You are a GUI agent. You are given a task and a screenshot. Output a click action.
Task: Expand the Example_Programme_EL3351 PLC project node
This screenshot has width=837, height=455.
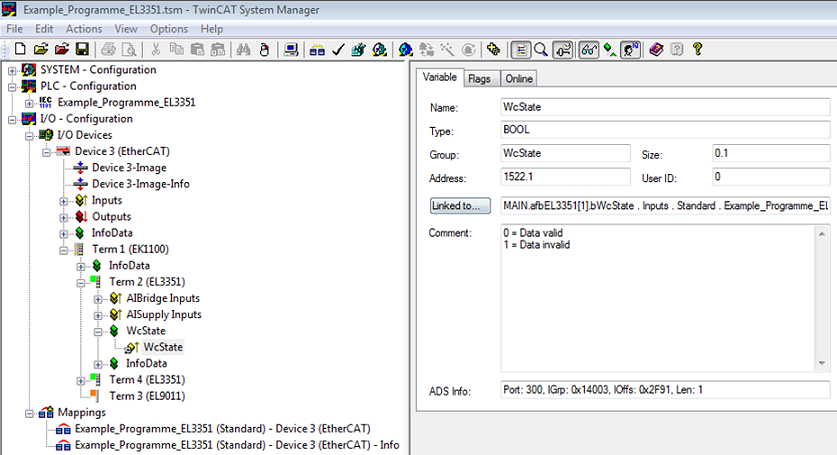pyautogui.click(x=29, y=103)
